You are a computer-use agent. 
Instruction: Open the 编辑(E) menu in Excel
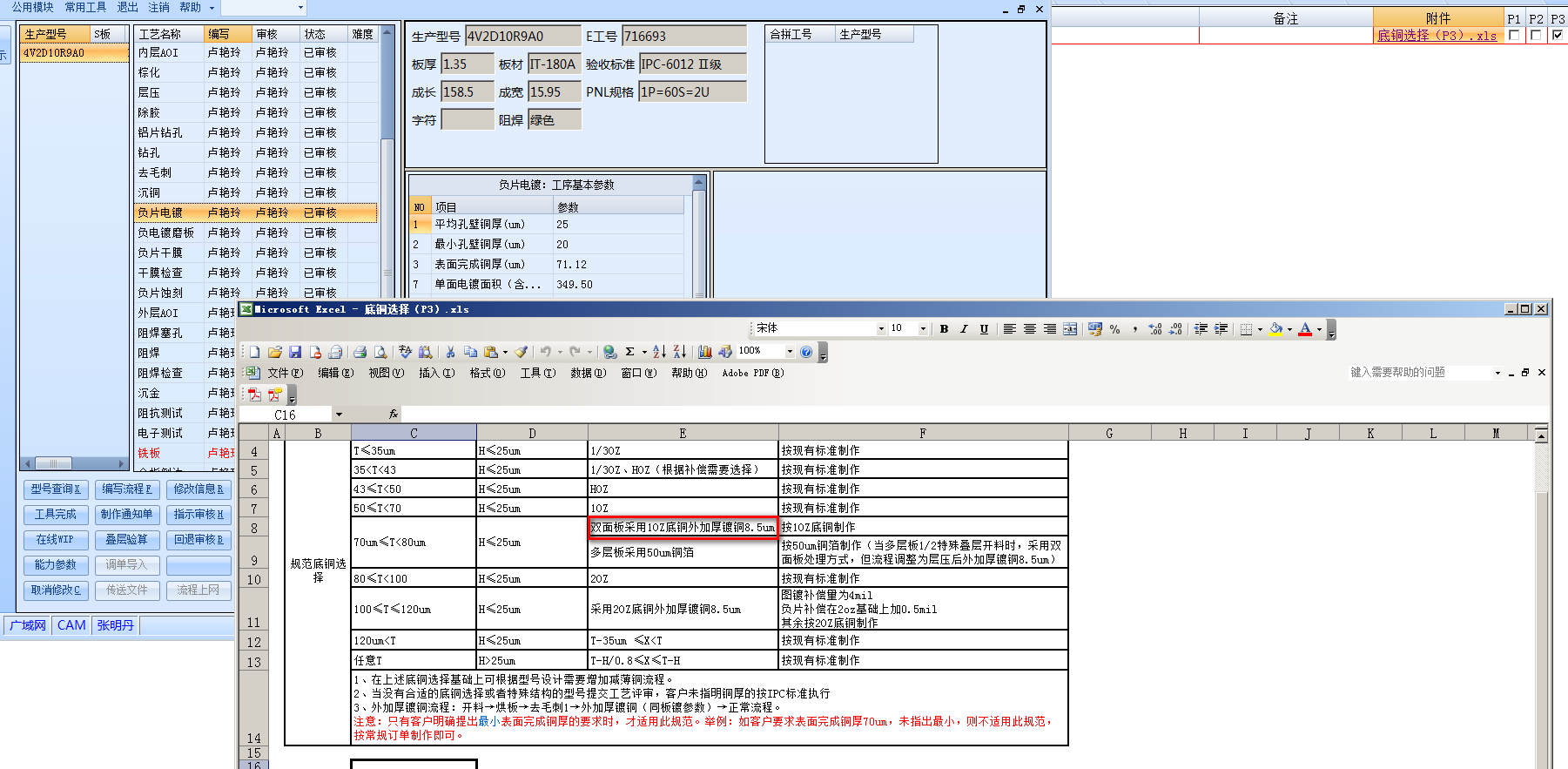click(x=335, y=373)
